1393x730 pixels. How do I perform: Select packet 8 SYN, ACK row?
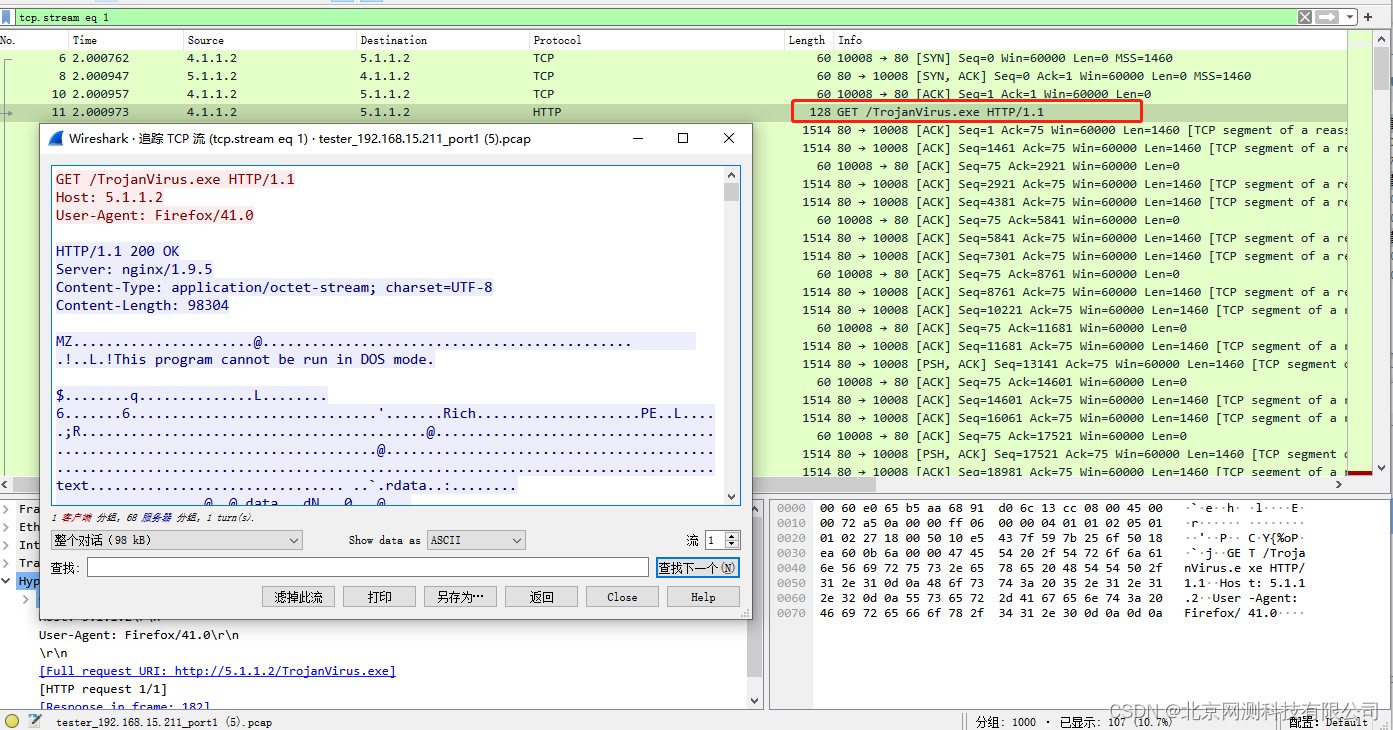coord(673,76)
